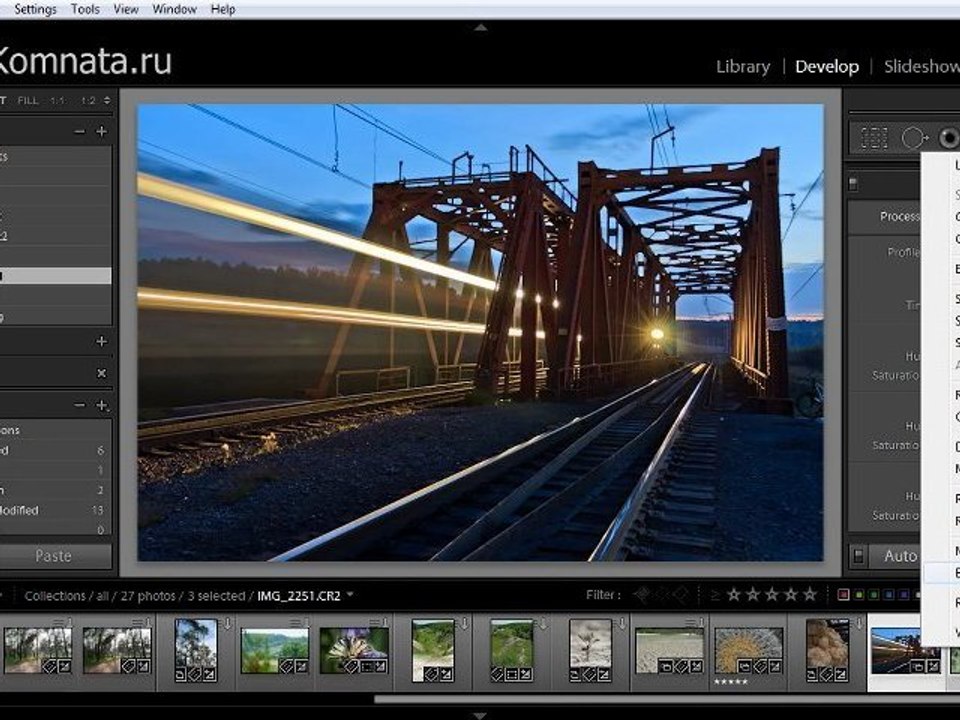
Task: Select the Crop Overlay tool icon
Action: coord(874,138)
